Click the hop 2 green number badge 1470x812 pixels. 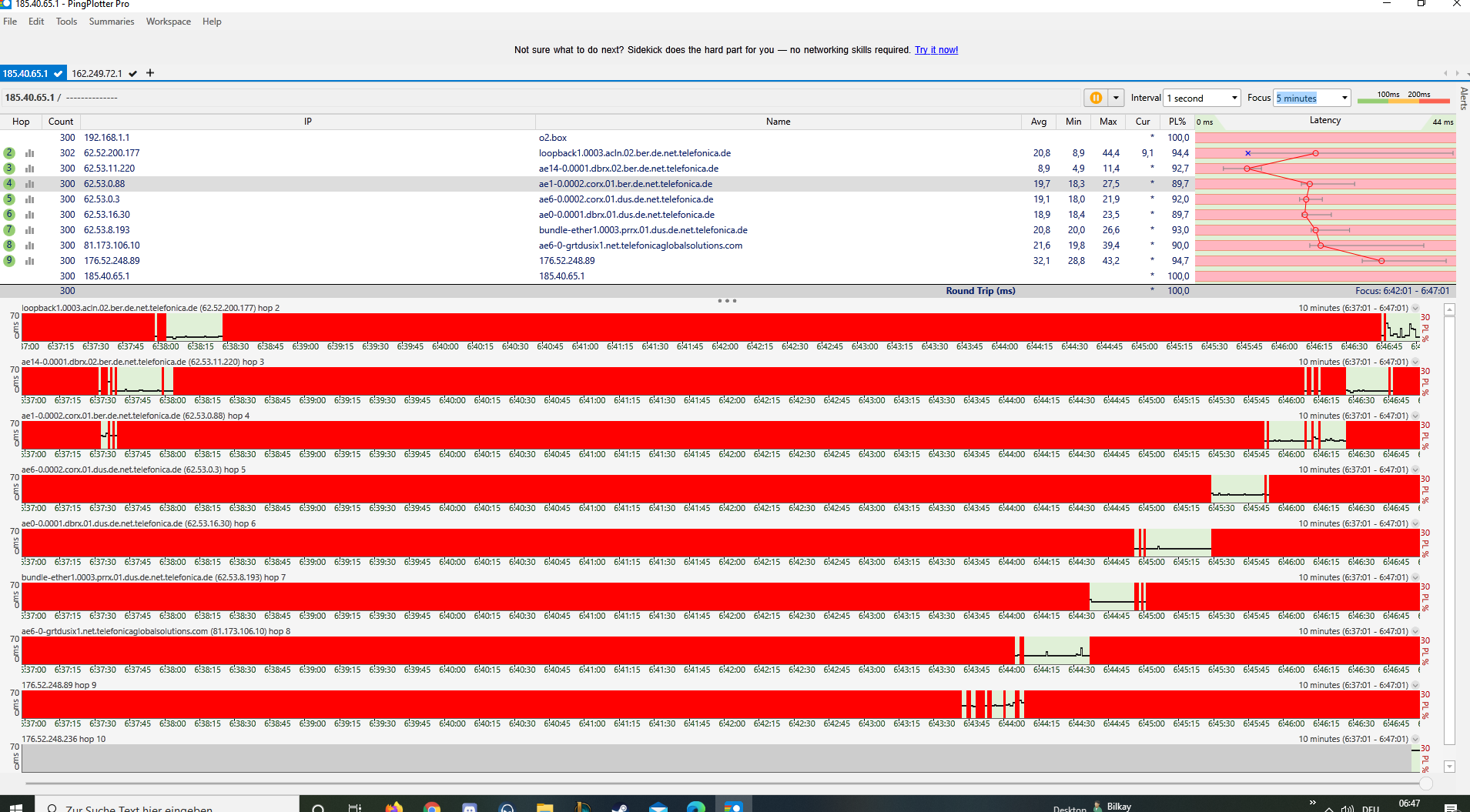click(x=9, y=153)
